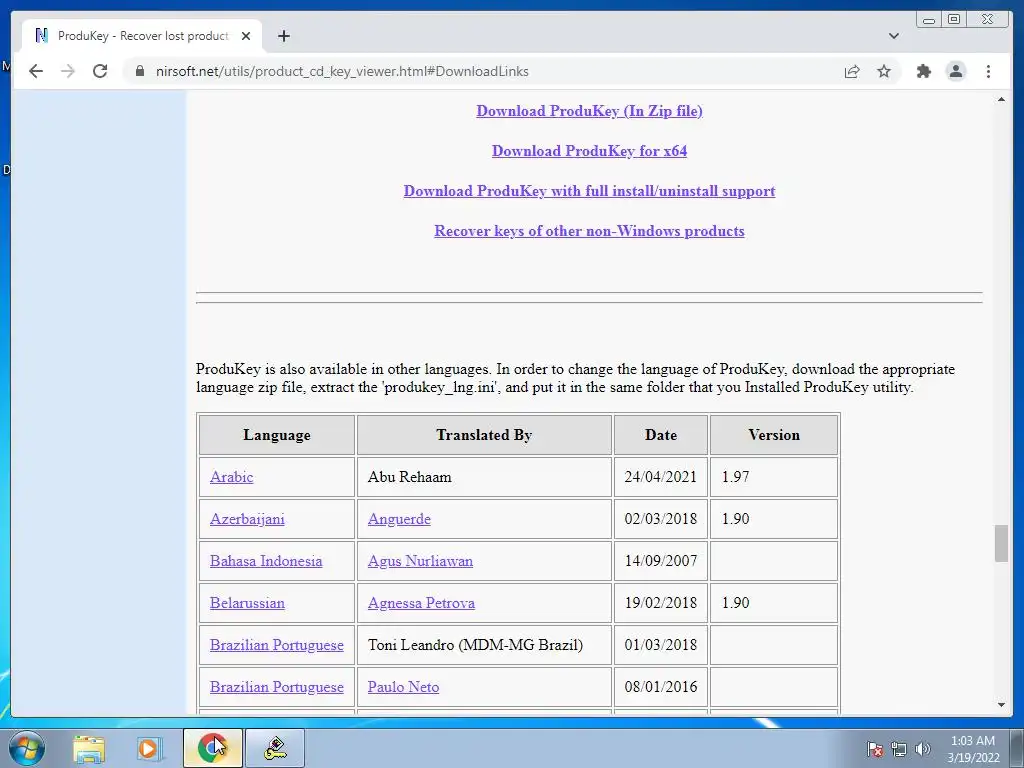This screenshot has width=1024, height=768.
Task: Switch to Chrome taskbar button
Action: [212, 748]
